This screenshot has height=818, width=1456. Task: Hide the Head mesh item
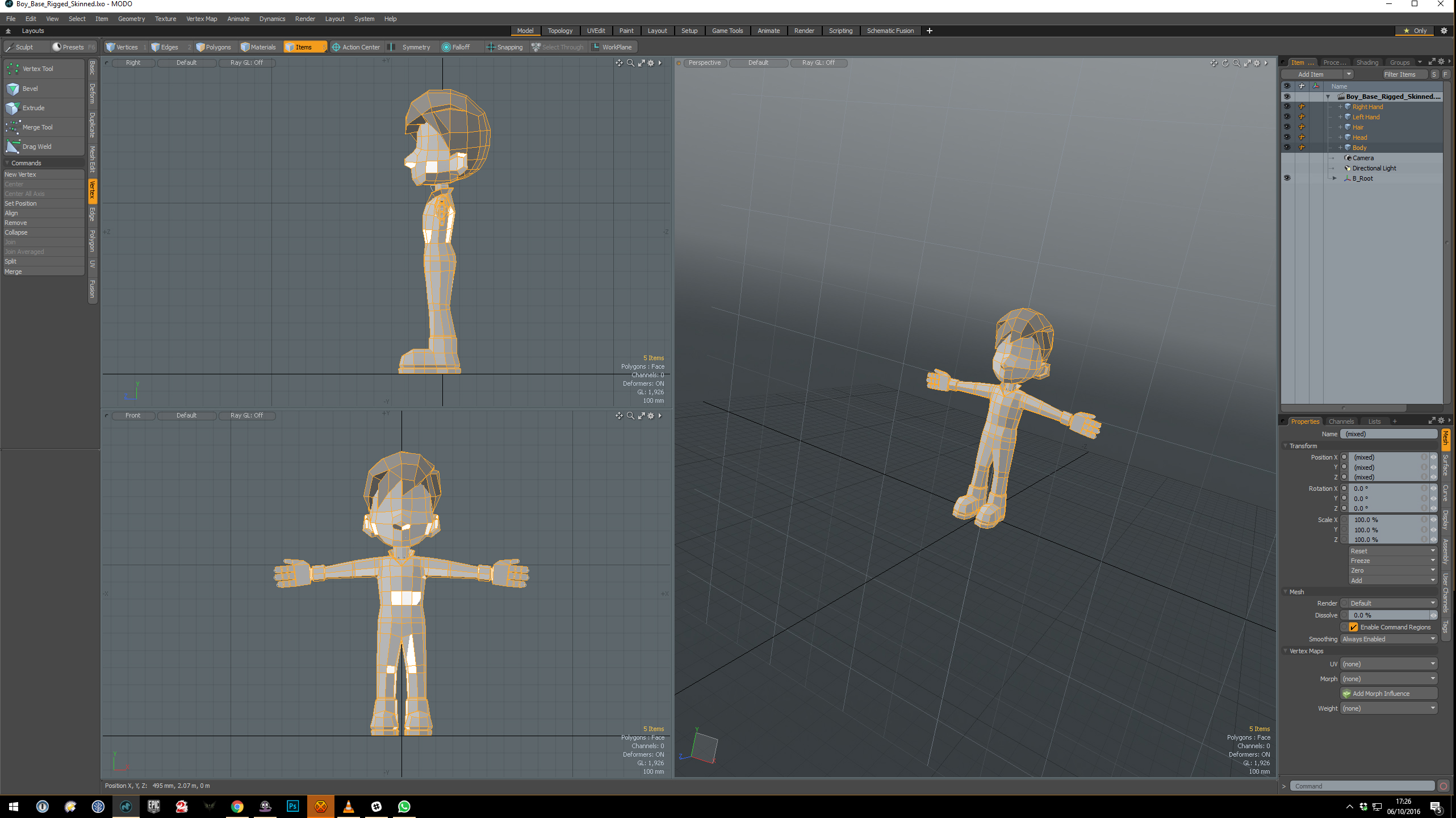1287,137
